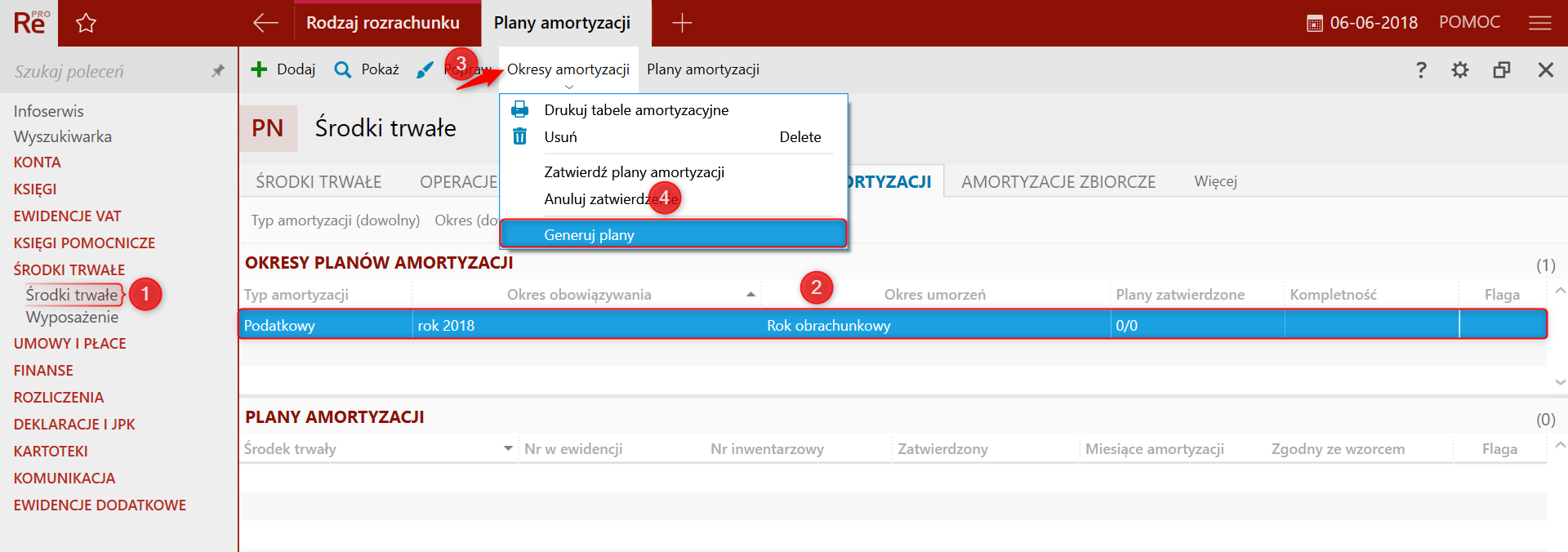The image size is (1568, 552).
Task: Open Infoserwis in the sidebar
Action: (x=48, y=111)
